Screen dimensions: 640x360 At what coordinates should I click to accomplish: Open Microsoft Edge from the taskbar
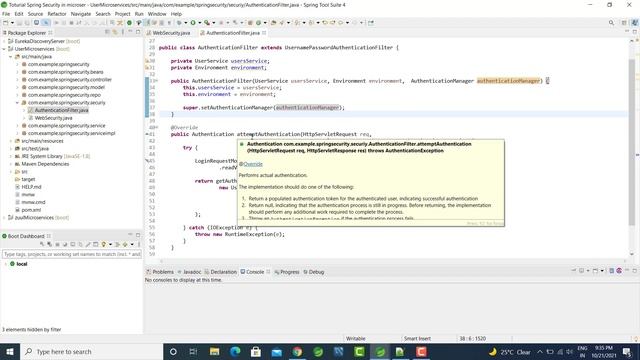235,351
